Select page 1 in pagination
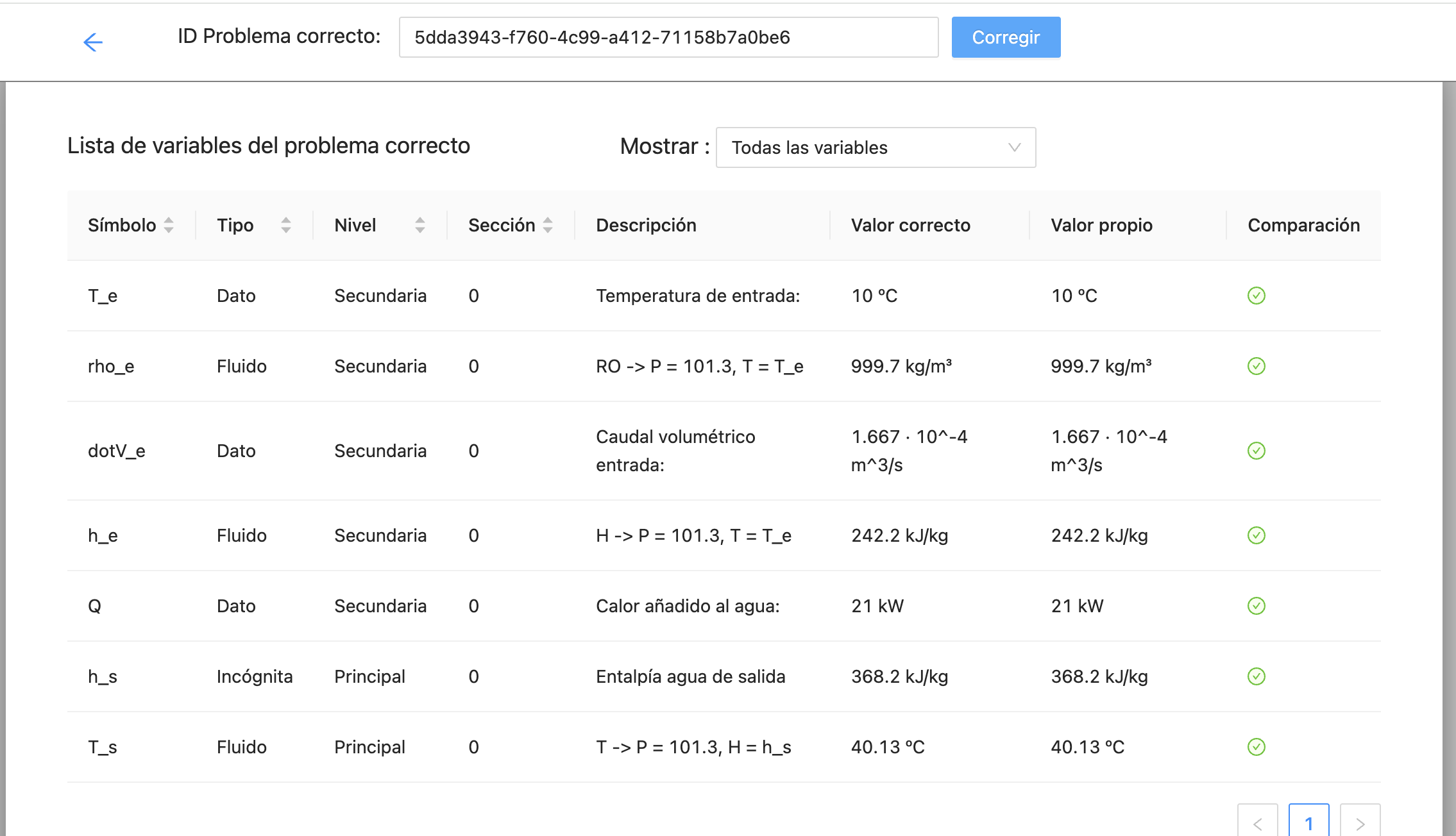 pos(1308,821)
